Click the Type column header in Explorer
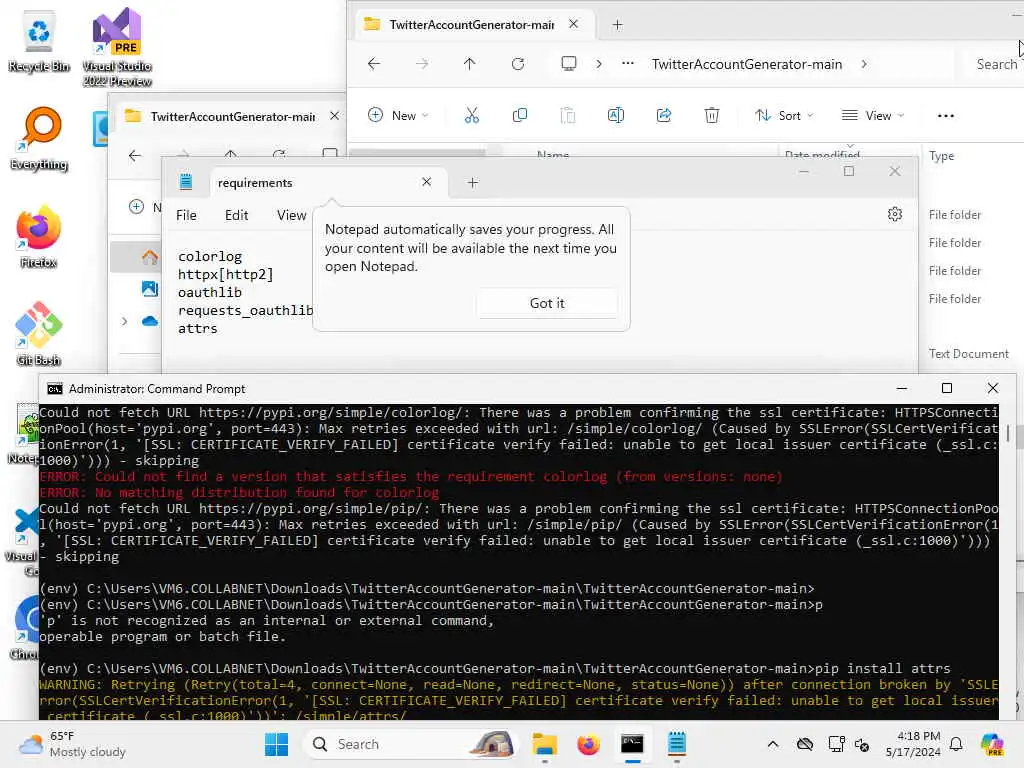Viewport: 1024px width, 768px height. [941, 156]
